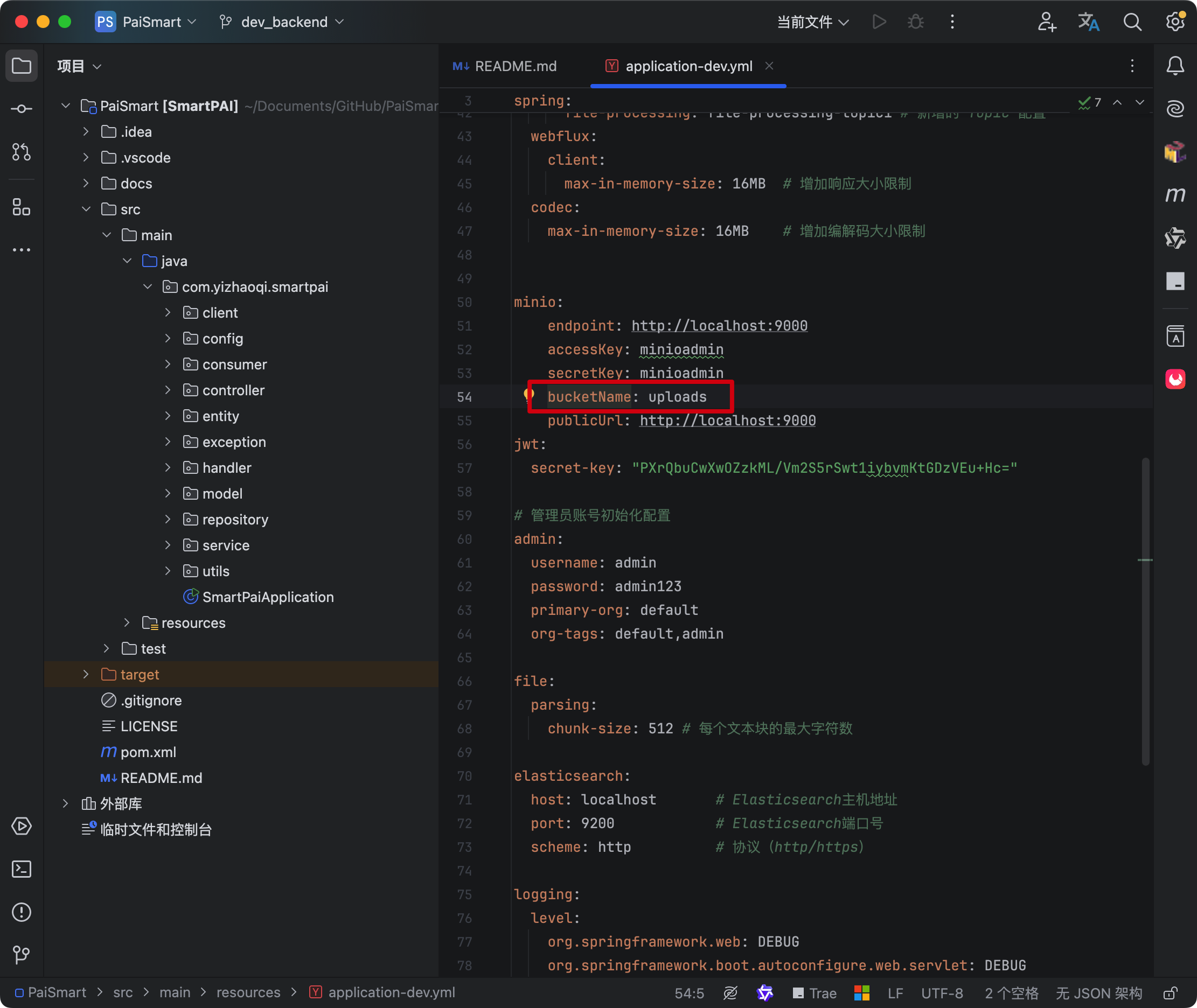
Task: Open the Maven tool window
Action: click(1175, 195)
